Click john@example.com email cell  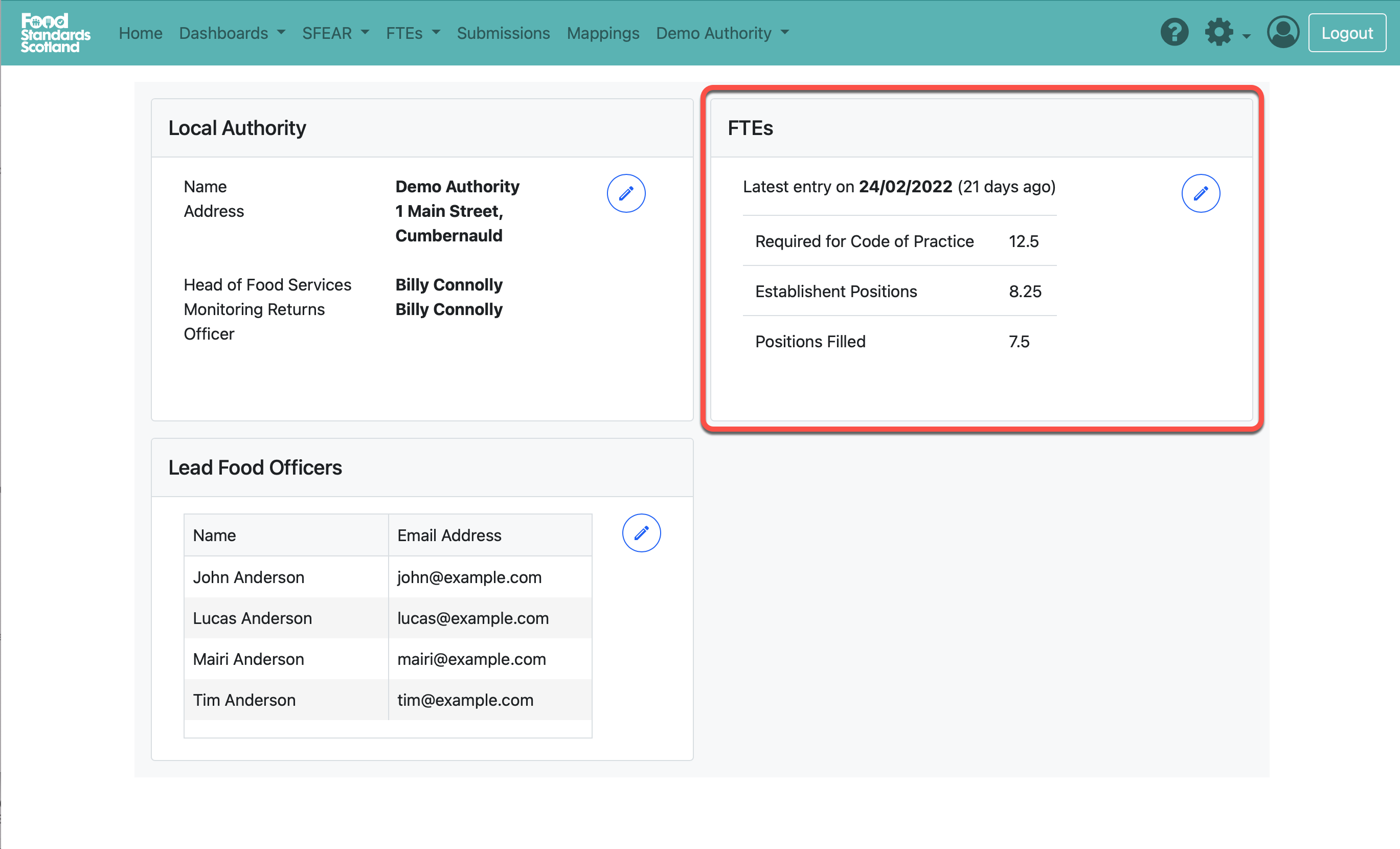tap(490, 577)
